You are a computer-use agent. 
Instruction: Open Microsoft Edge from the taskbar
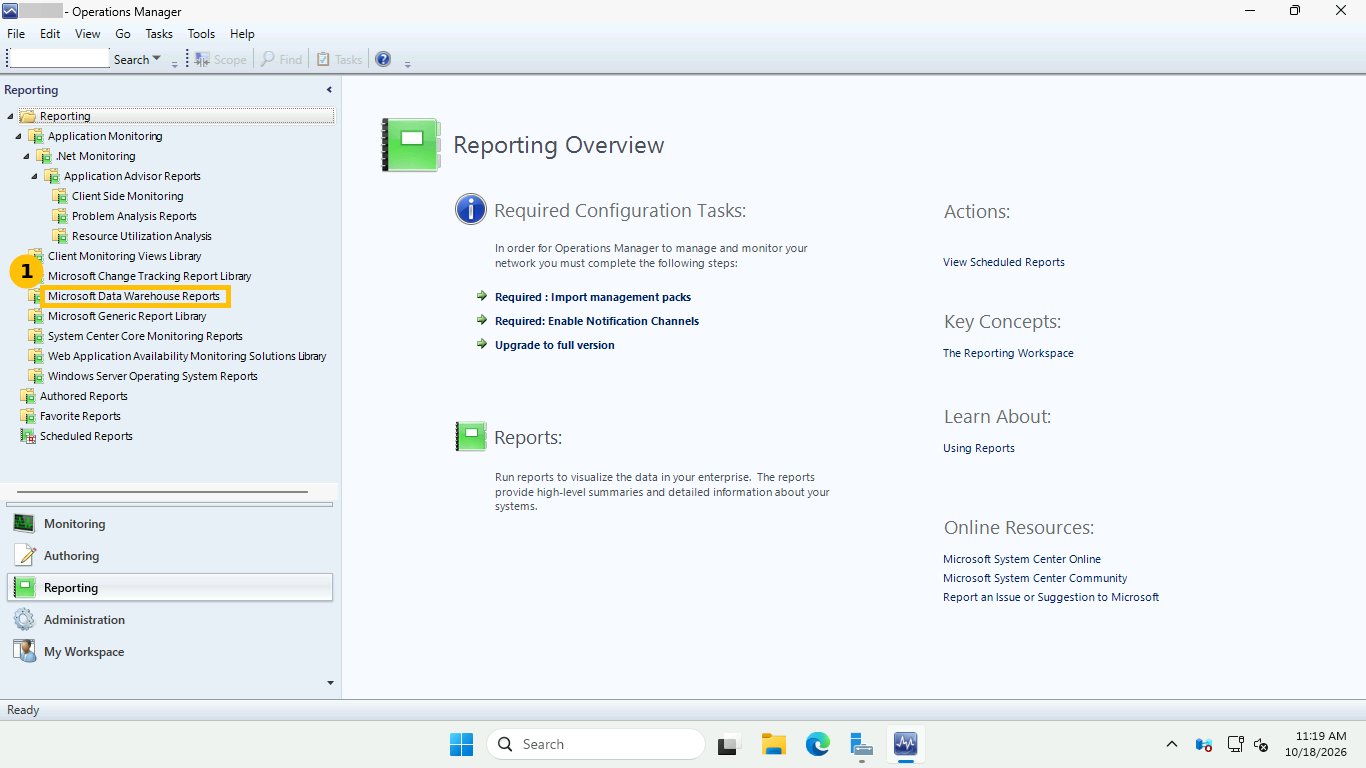pyautogui.click(x=818, y=744)
